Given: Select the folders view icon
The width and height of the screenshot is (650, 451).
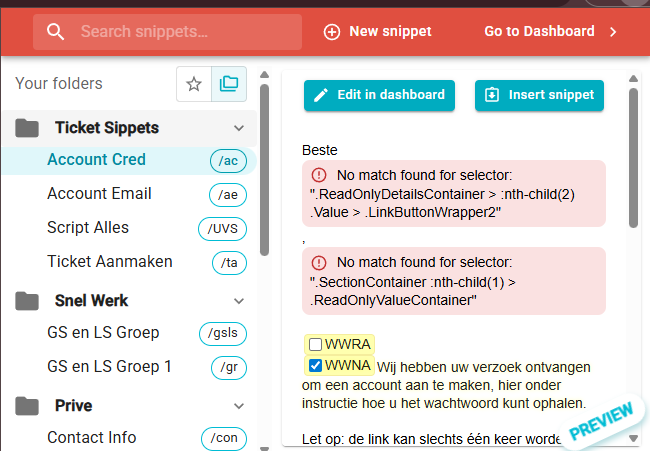Looking at the screenshot, I should pyautogui.click(x=229, y=85).
